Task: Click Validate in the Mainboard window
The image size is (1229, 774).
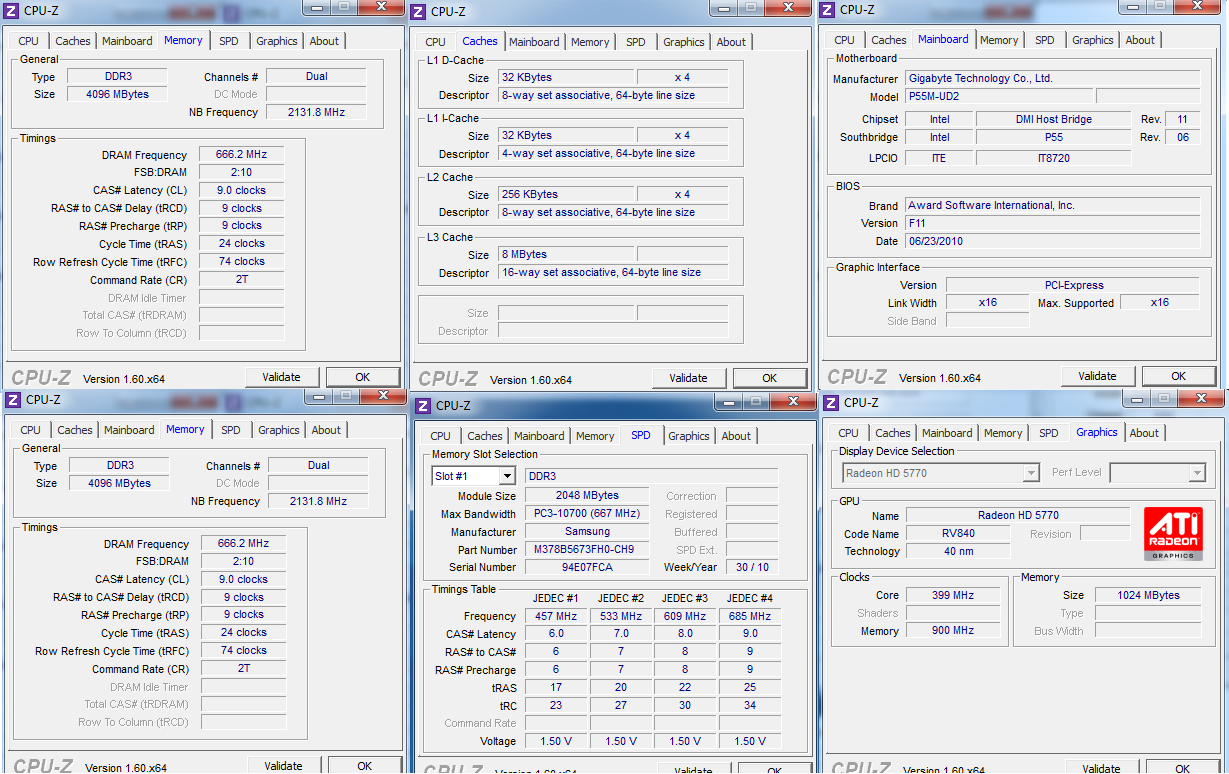Action: tap(1097, 376)
